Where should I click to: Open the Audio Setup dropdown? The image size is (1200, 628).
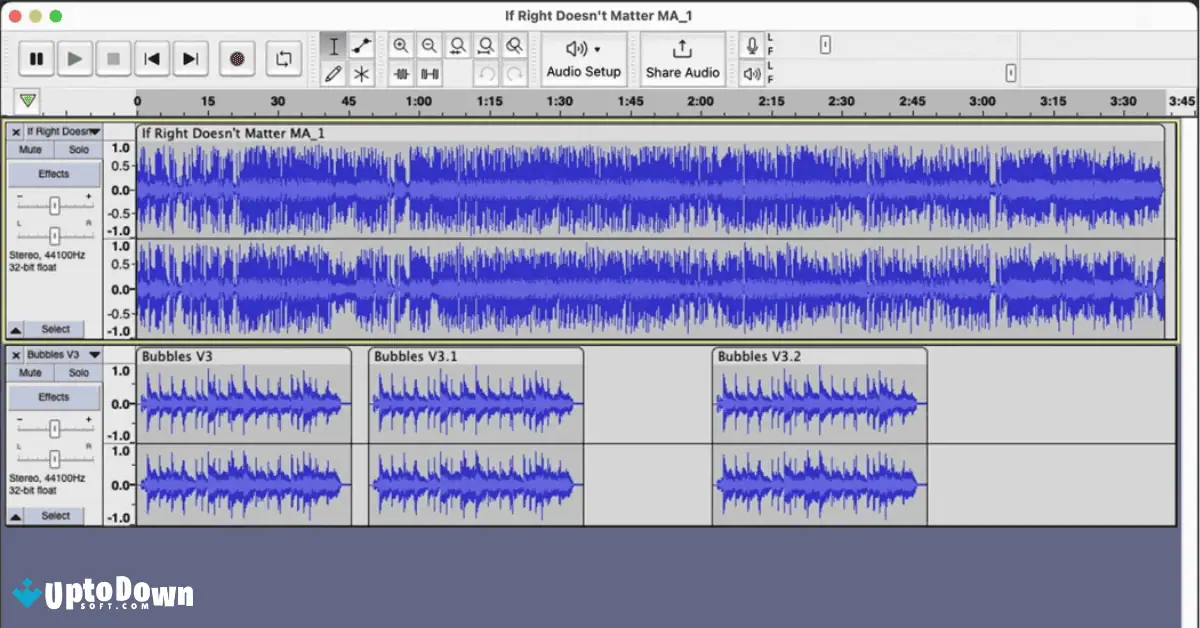(584, 58)
